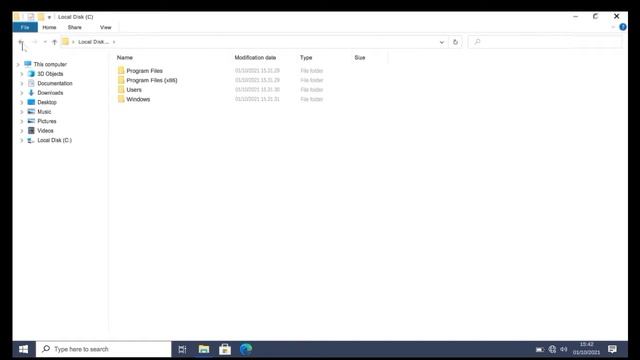Open the Share ribbon tab
Image resolution: width=640 pixels, height=360 pixels.
[x=75, y=27]
